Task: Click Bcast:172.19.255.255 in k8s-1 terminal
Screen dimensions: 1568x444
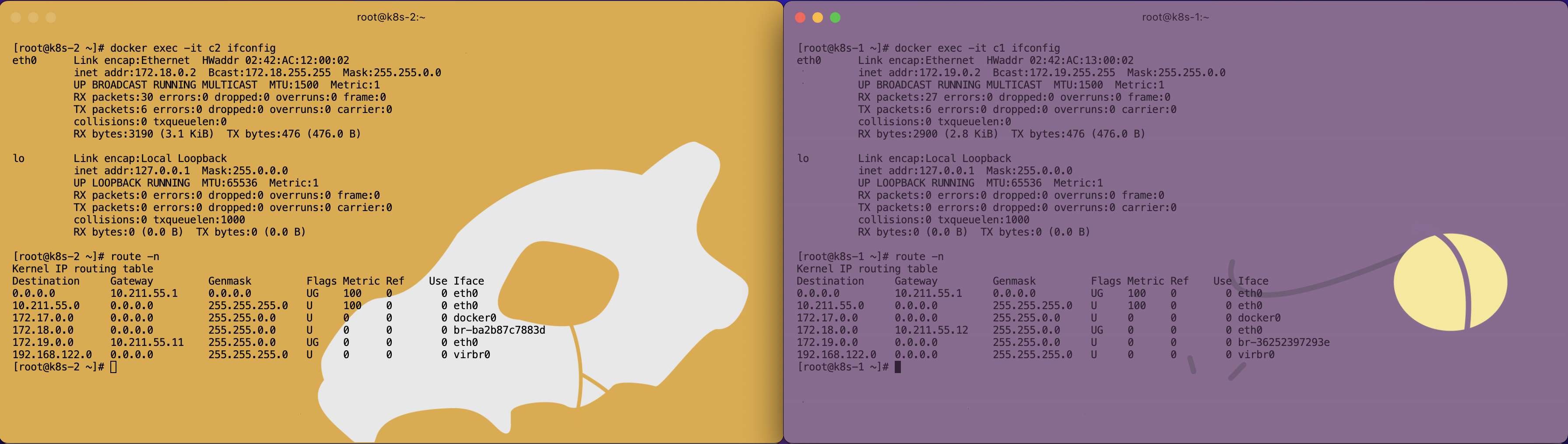Action: tap(1054, 73)
